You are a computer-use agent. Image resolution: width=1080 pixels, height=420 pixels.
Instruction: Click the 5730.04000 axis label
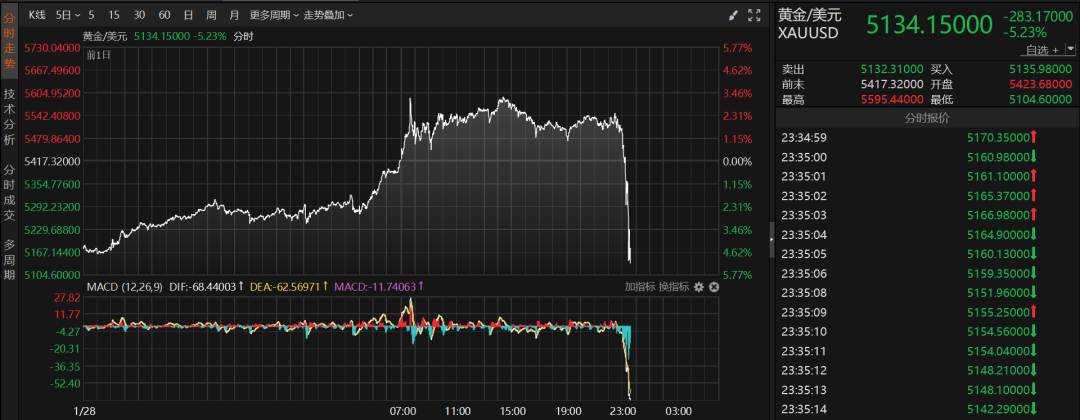click(x=52, y=48)
